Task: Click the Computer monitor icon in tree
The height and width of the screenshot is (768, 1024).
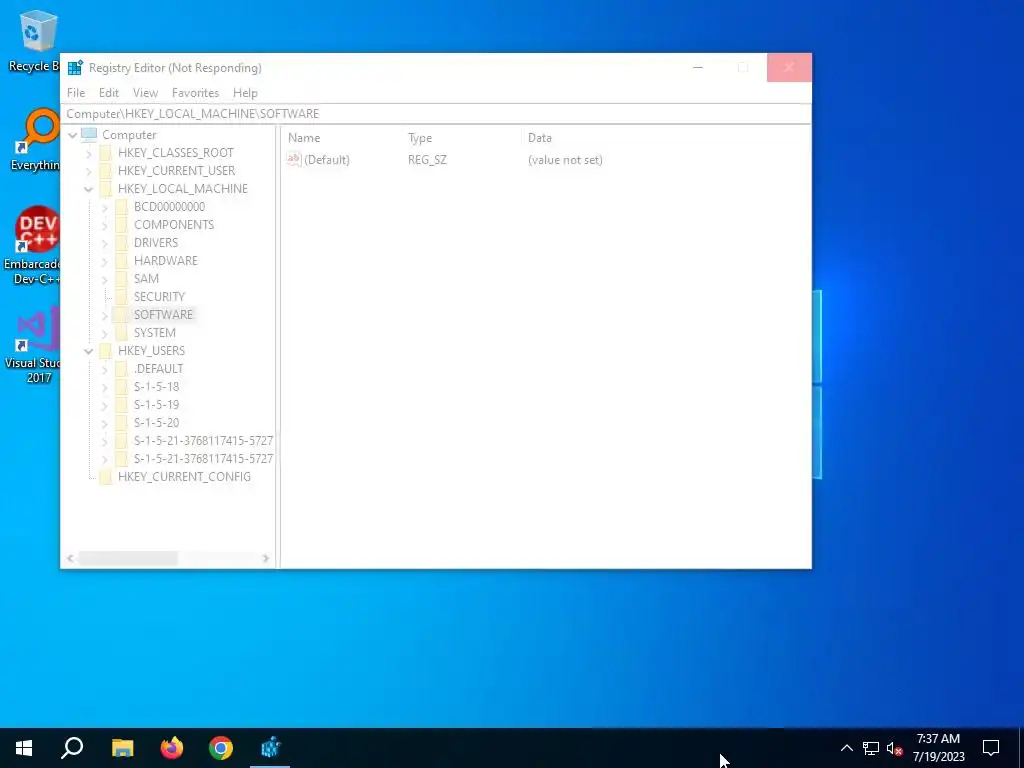Action: [89, 135]
